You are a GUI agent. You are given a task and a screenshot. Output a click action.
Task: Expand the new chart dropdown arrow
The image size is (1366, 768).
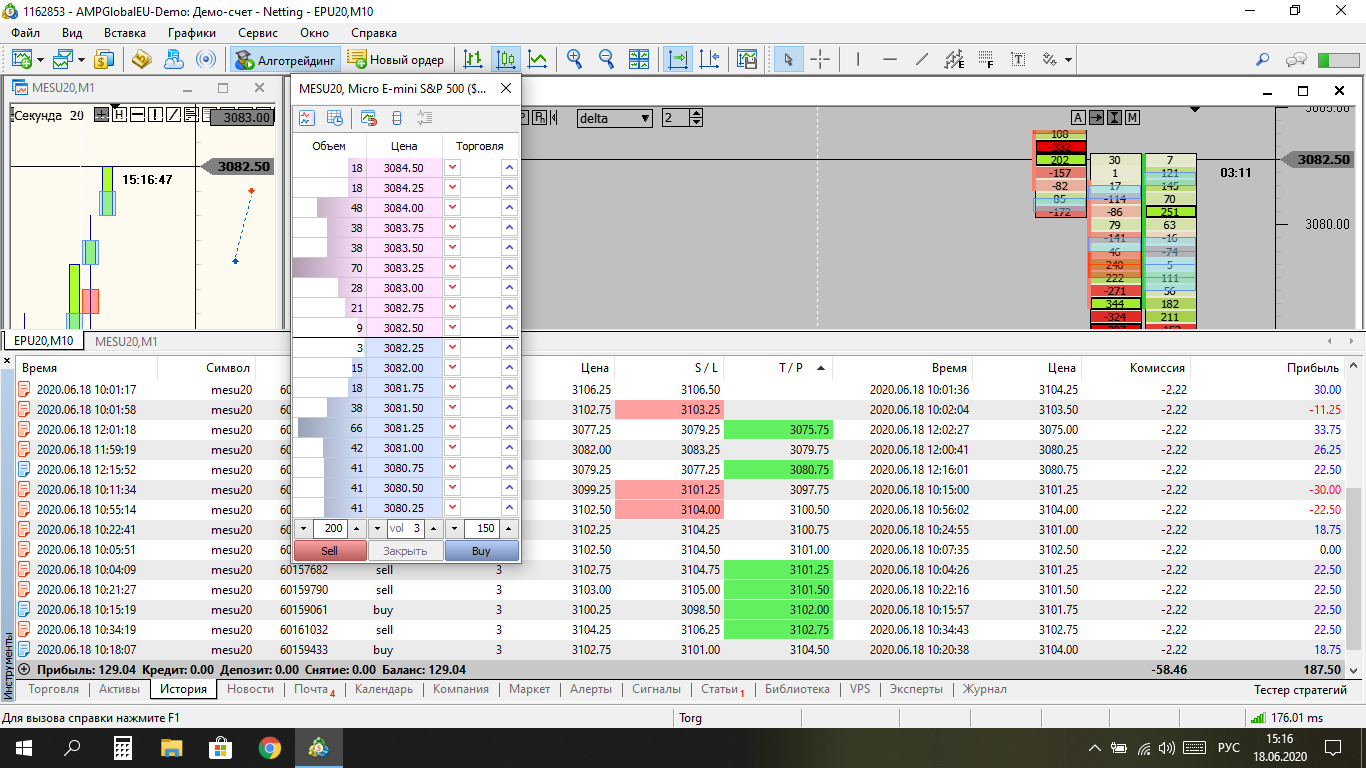click(40, 60)
